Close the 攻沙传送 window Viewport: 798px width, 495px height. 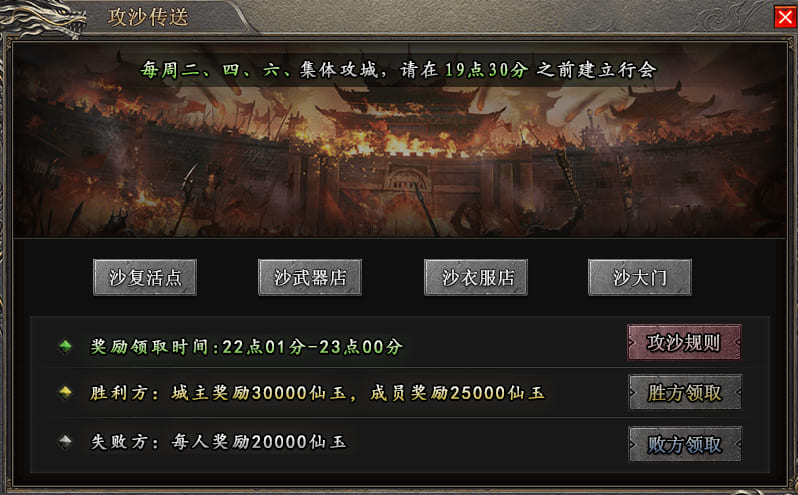click(785, 17)
